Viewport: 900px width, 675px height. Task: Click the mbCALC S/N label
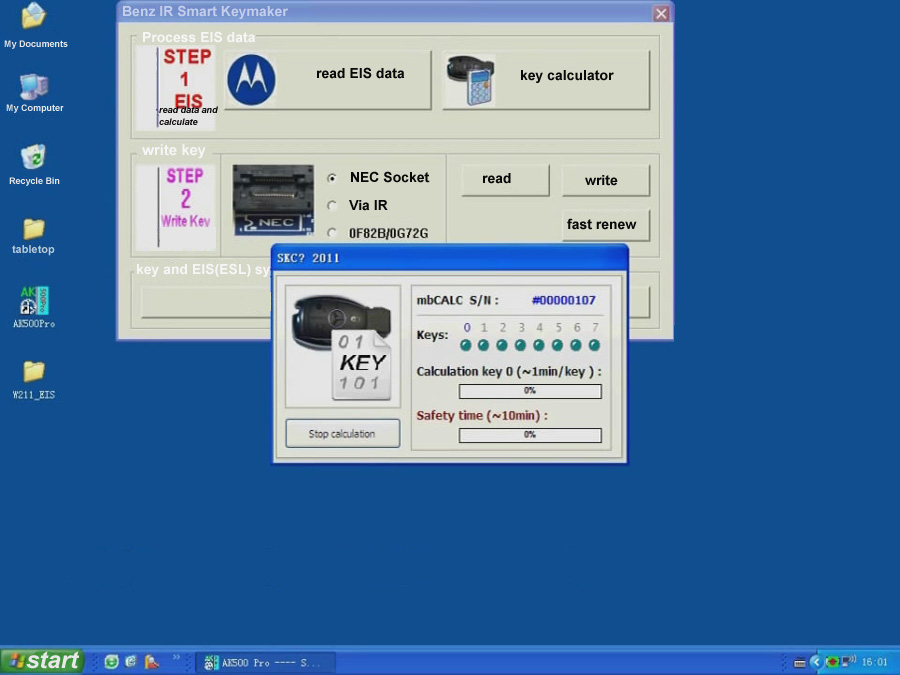457,300
